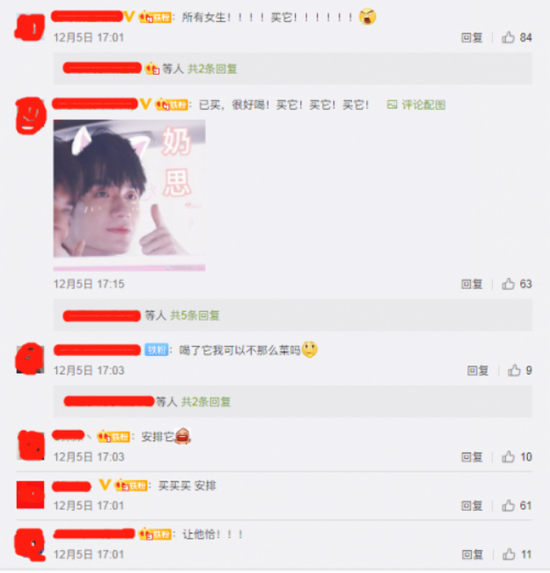Like the 让他恰 comment with 11 likes
550x573 pixels.
(x=508, y=554)
